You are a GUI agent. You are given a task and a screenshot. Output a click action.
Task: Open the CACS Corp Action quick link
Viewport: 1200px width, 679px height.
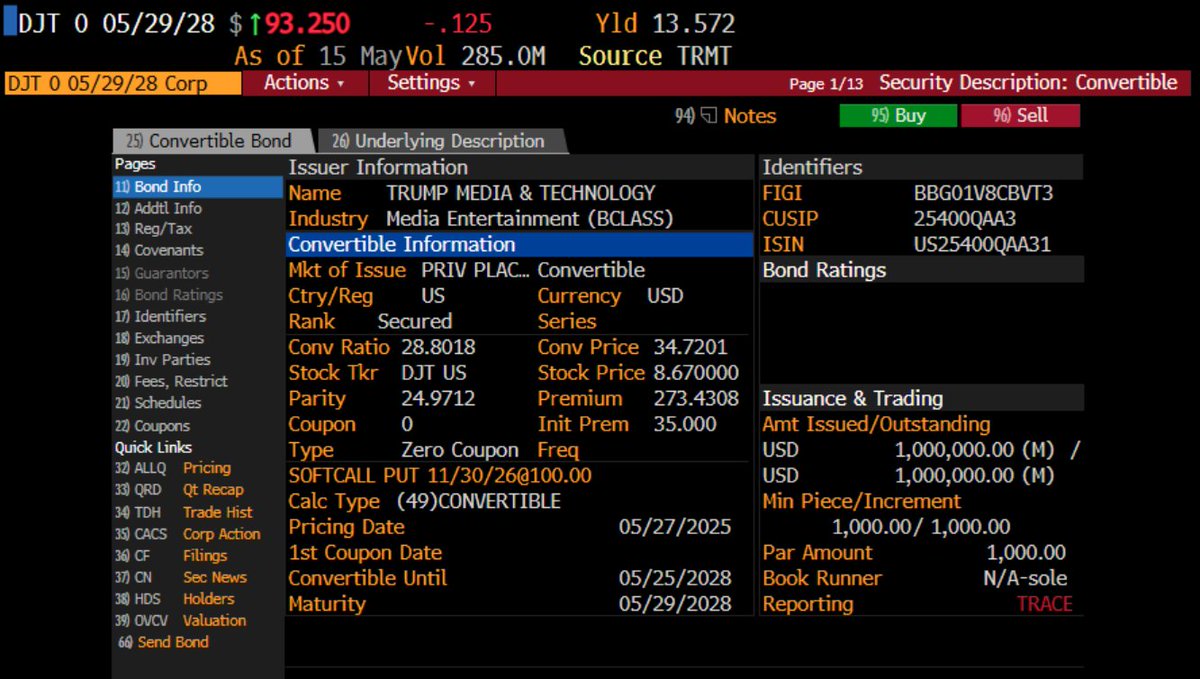pos(187,534)
